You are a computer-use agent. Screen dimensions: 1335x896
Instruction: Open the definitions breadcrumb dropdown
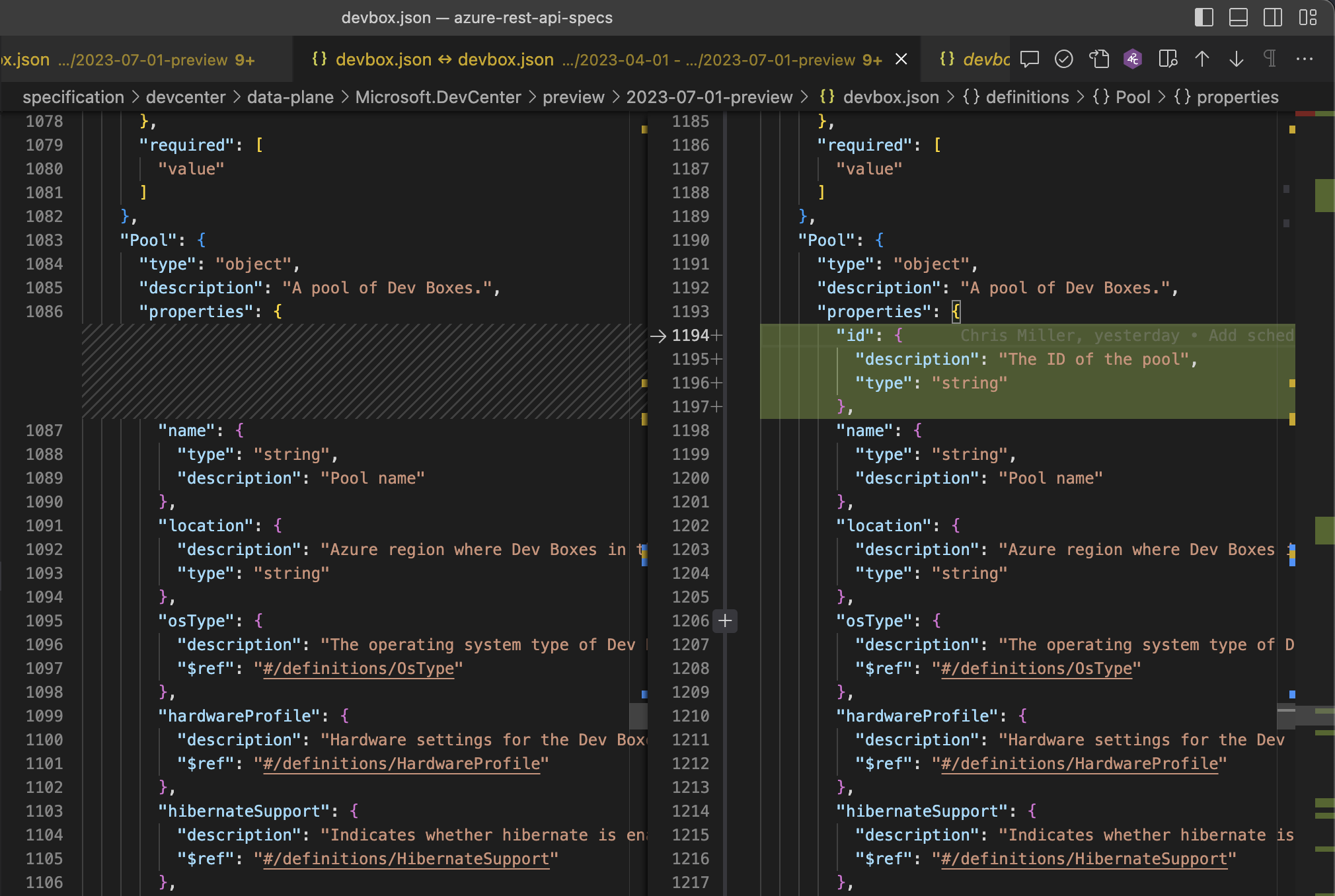pos(1026,97)
